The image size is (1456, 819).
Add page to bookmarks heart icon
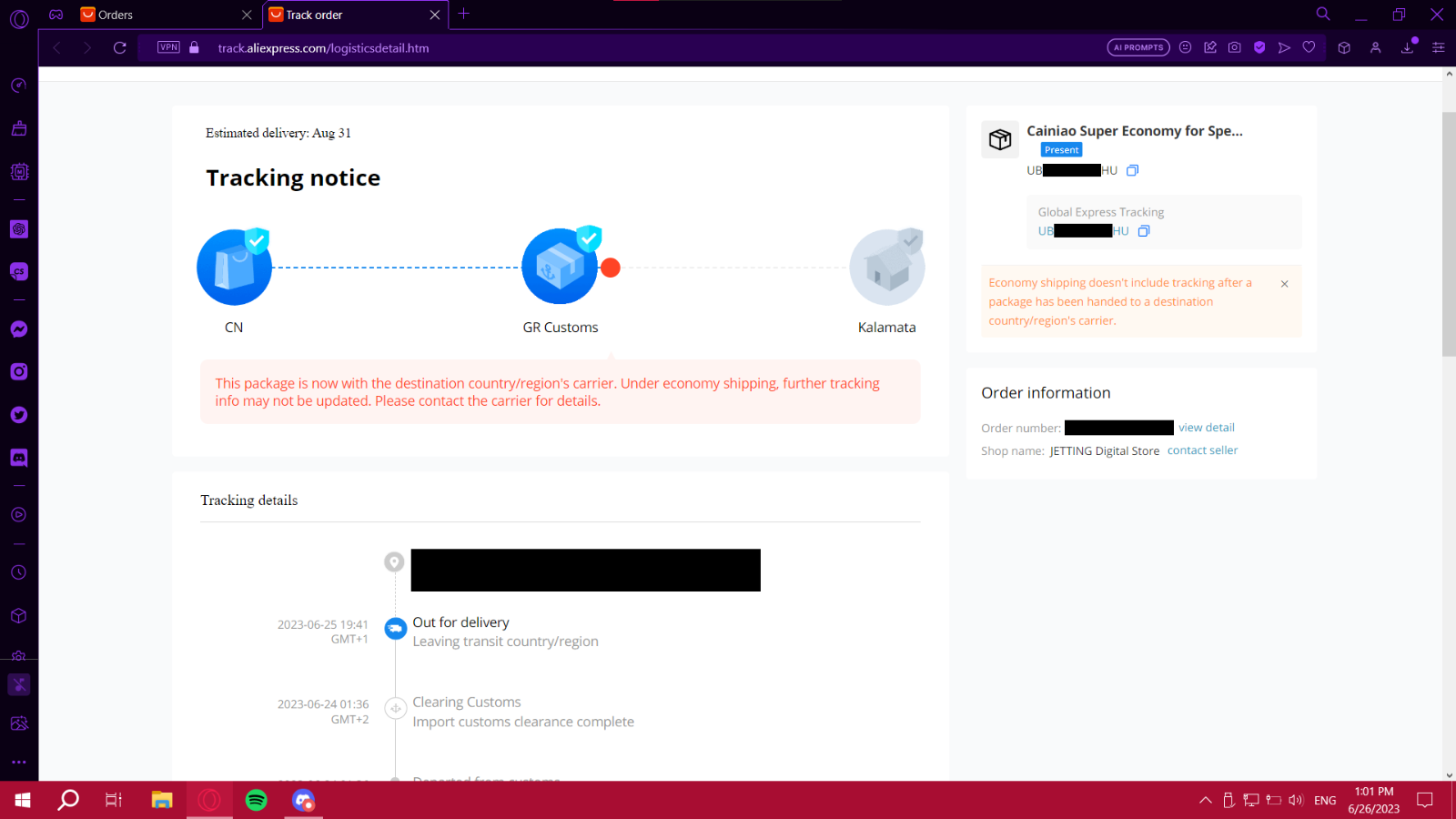(1309, 47)
